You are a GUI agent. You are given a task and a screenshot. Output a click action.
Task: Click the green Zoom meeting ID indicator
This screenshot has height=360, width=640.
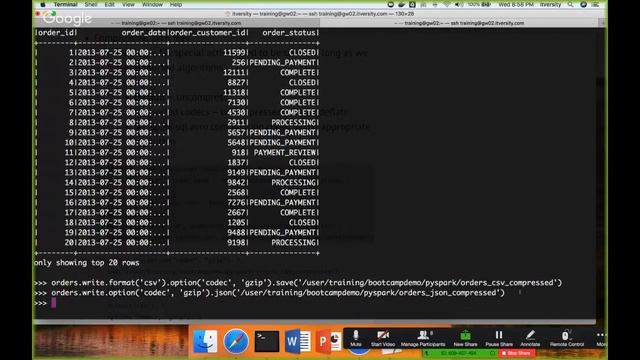click(459, 353)
